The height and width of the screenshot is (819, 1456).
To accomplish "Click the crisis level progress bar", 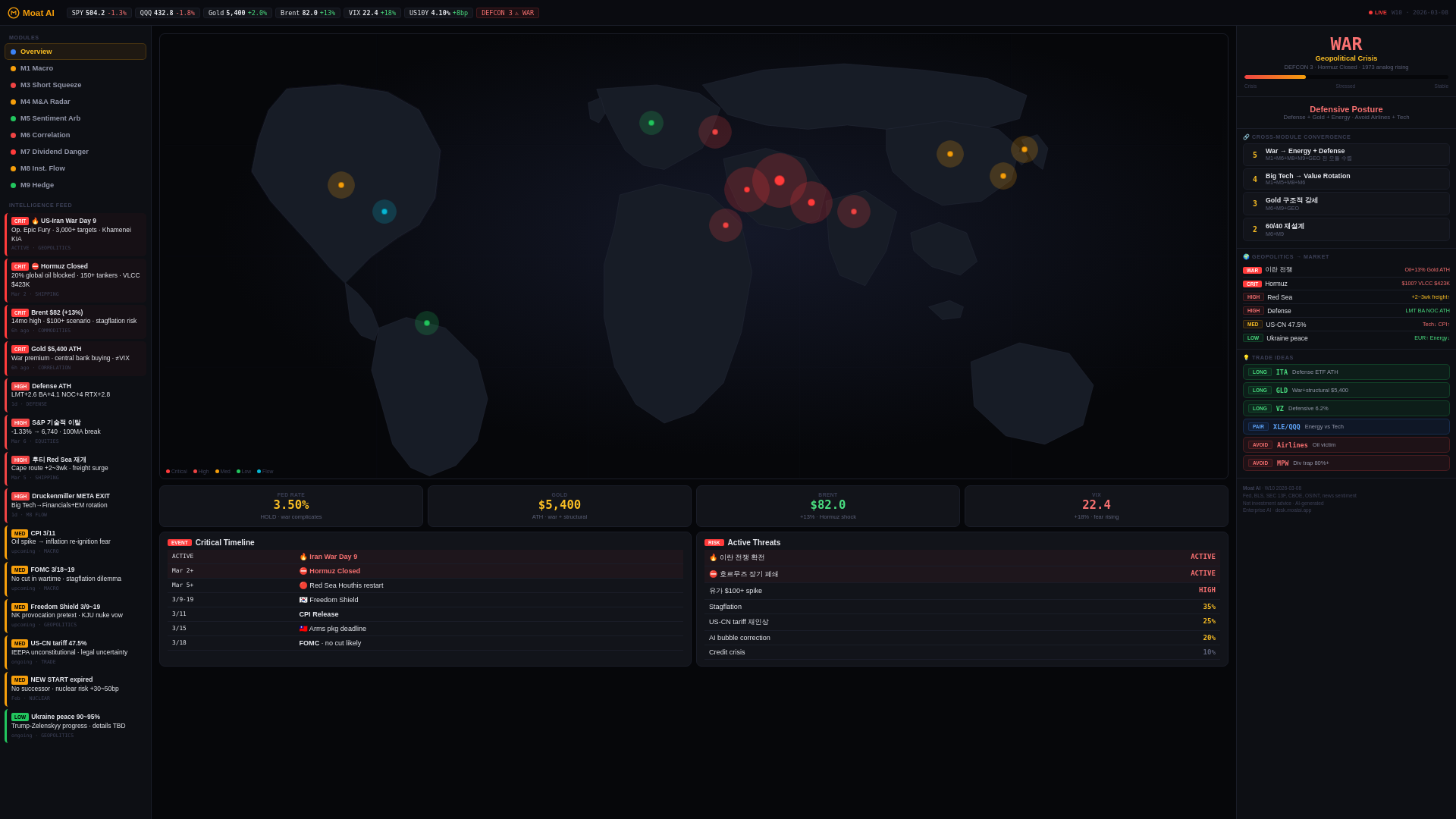I will tap(1346, 77).
